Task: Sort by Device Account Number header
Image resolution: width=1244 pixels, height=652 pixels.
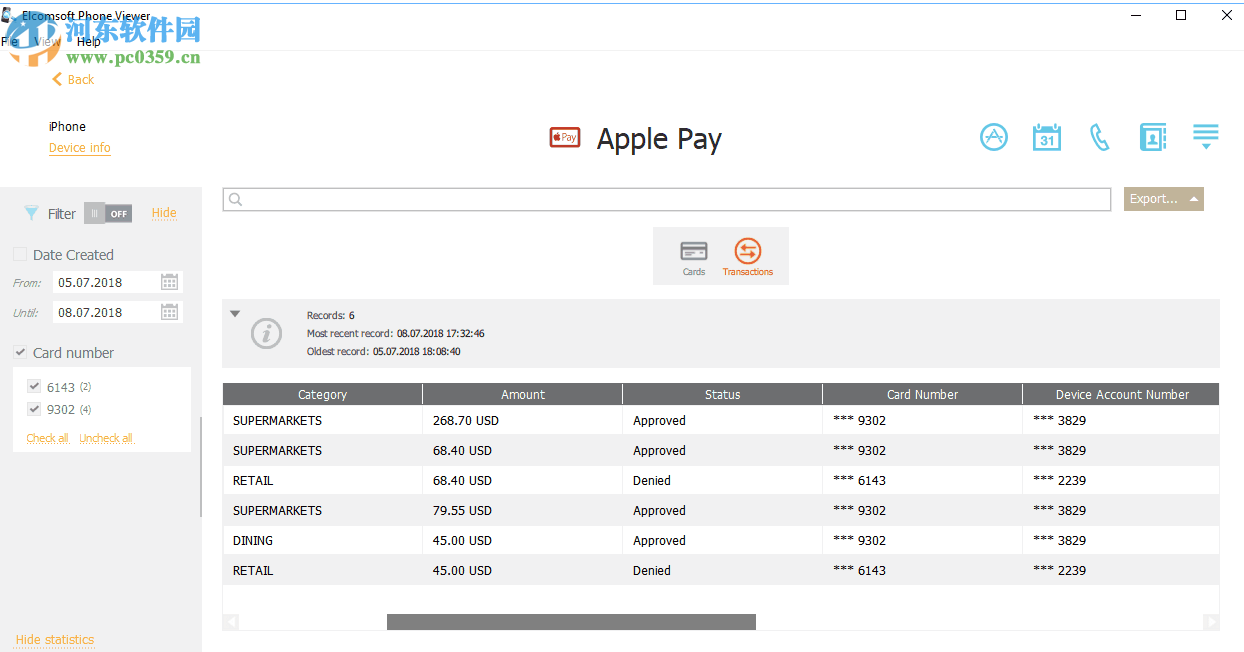Action: (x=1121, y=394)
